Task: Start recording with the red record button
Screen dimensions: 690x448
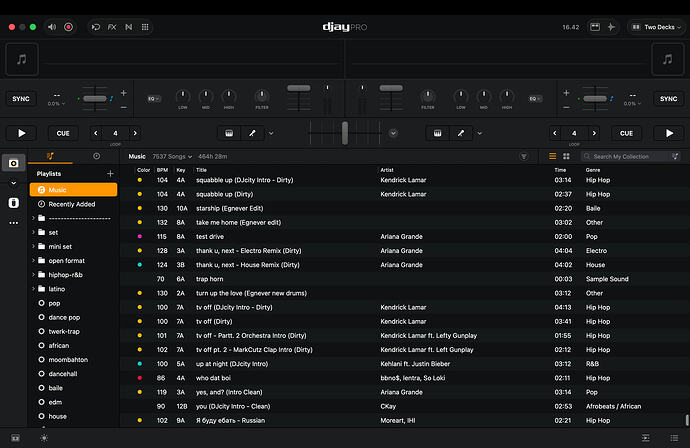Action: click(68, 27)
